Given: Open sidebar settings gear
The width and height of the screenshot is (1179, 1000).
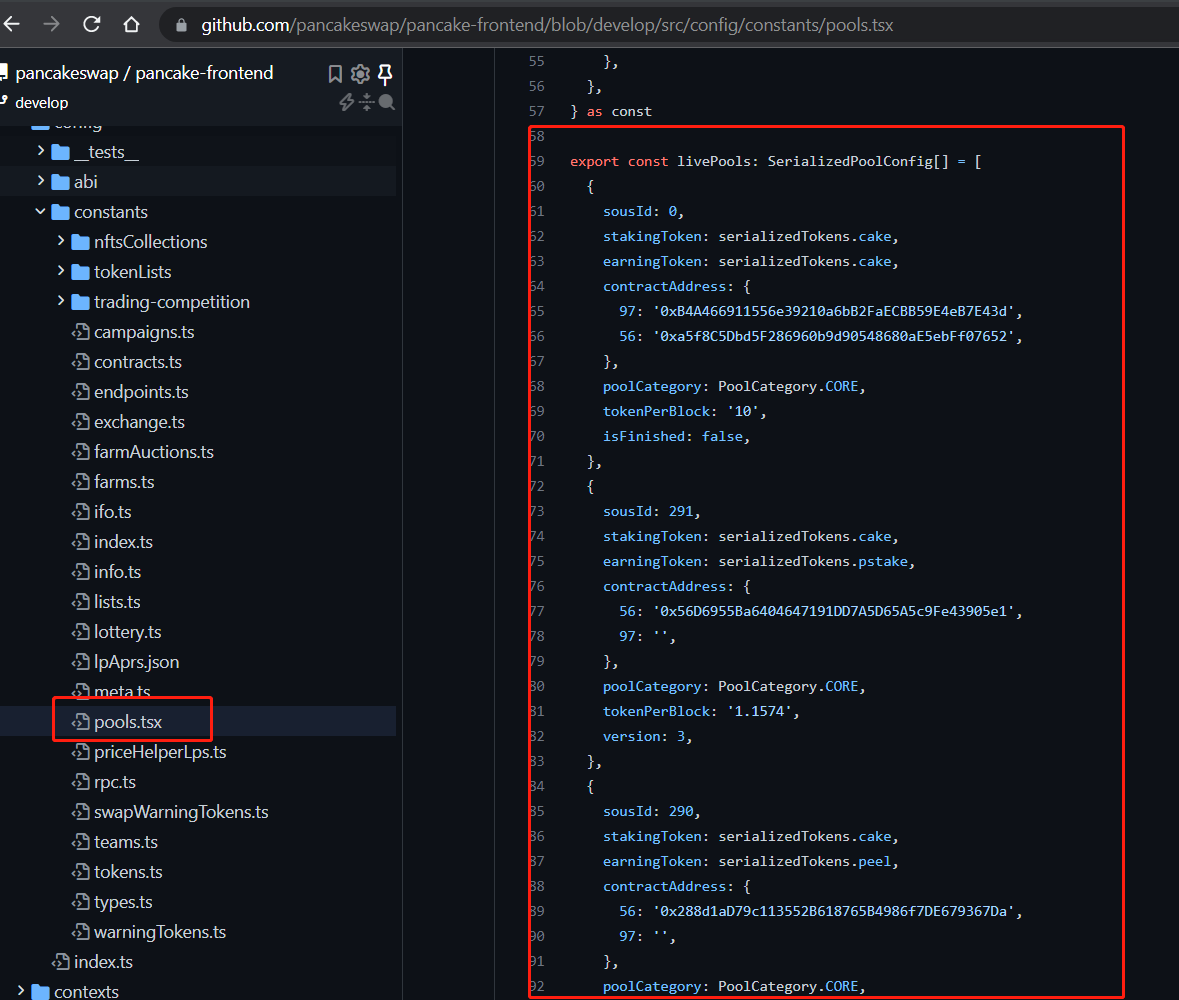Looking at the screenshot, I should coord(360,74).
